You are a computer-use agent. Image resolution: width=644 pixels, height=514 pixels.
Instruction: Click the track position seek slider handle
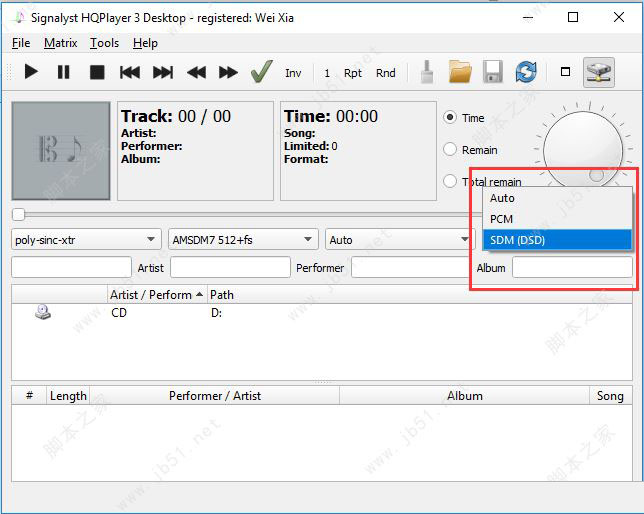[x=18, y=214]
